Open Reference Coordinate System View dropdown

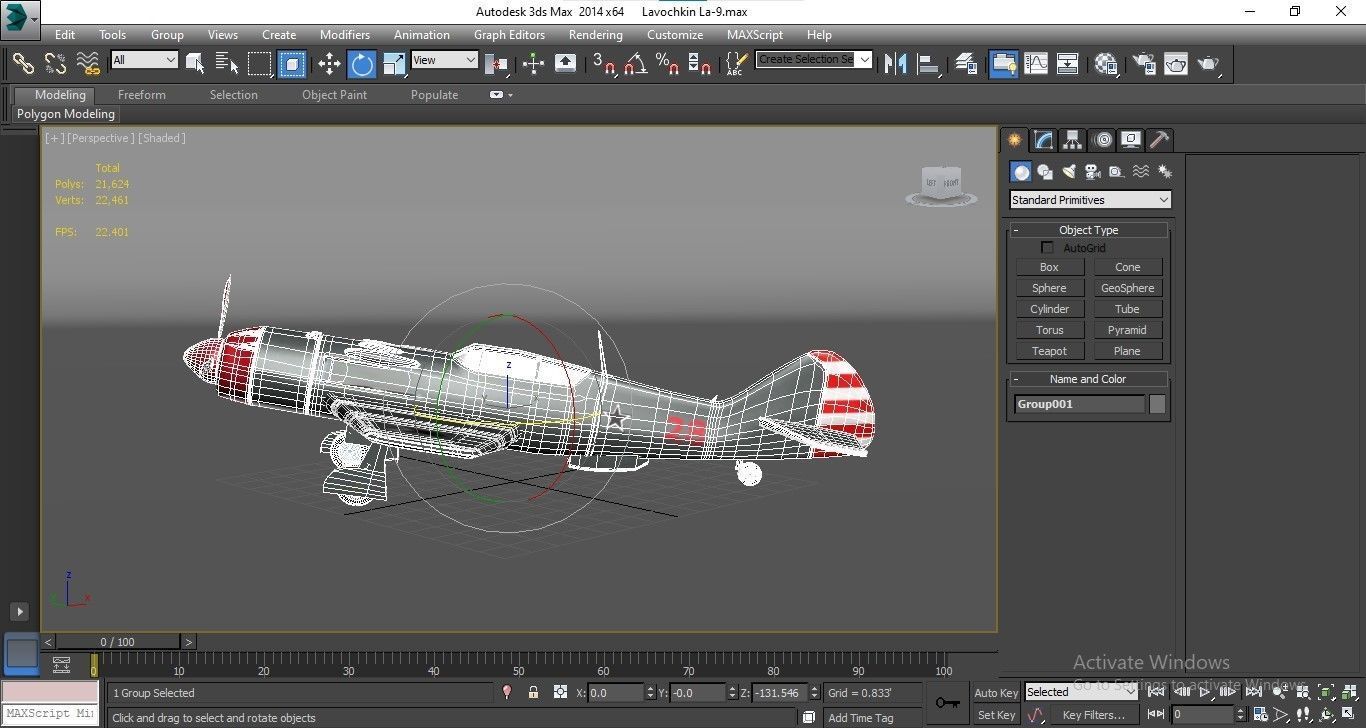coord(444,60)
